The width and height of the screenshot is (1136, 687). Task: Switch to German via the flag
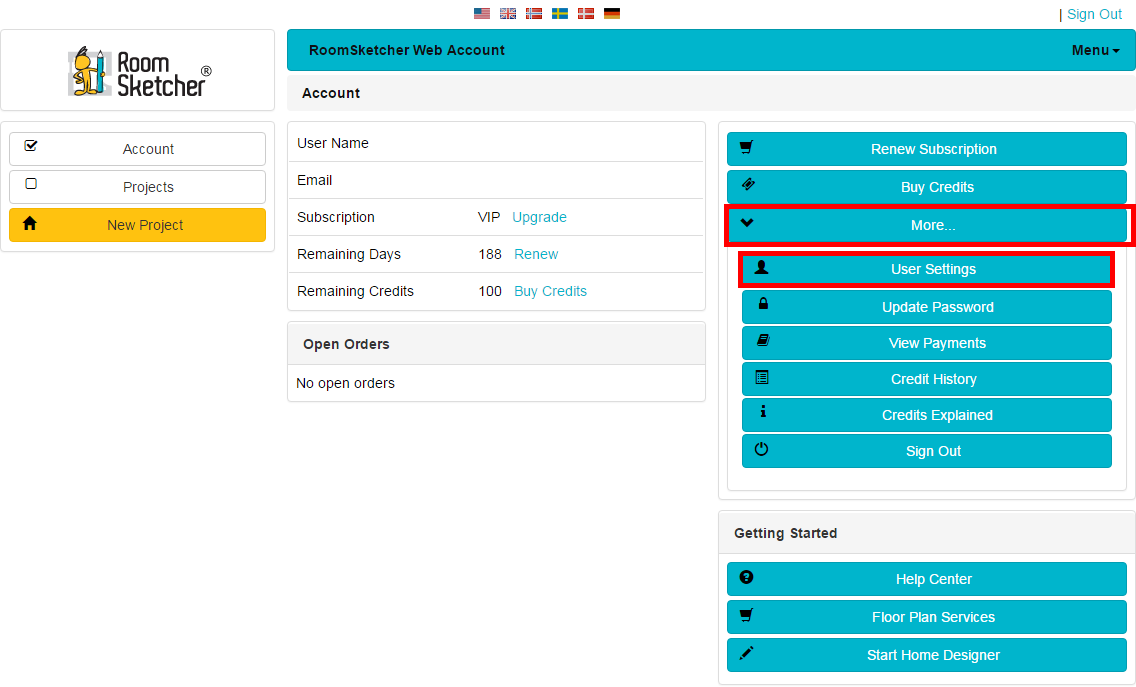tap(612, 13)
